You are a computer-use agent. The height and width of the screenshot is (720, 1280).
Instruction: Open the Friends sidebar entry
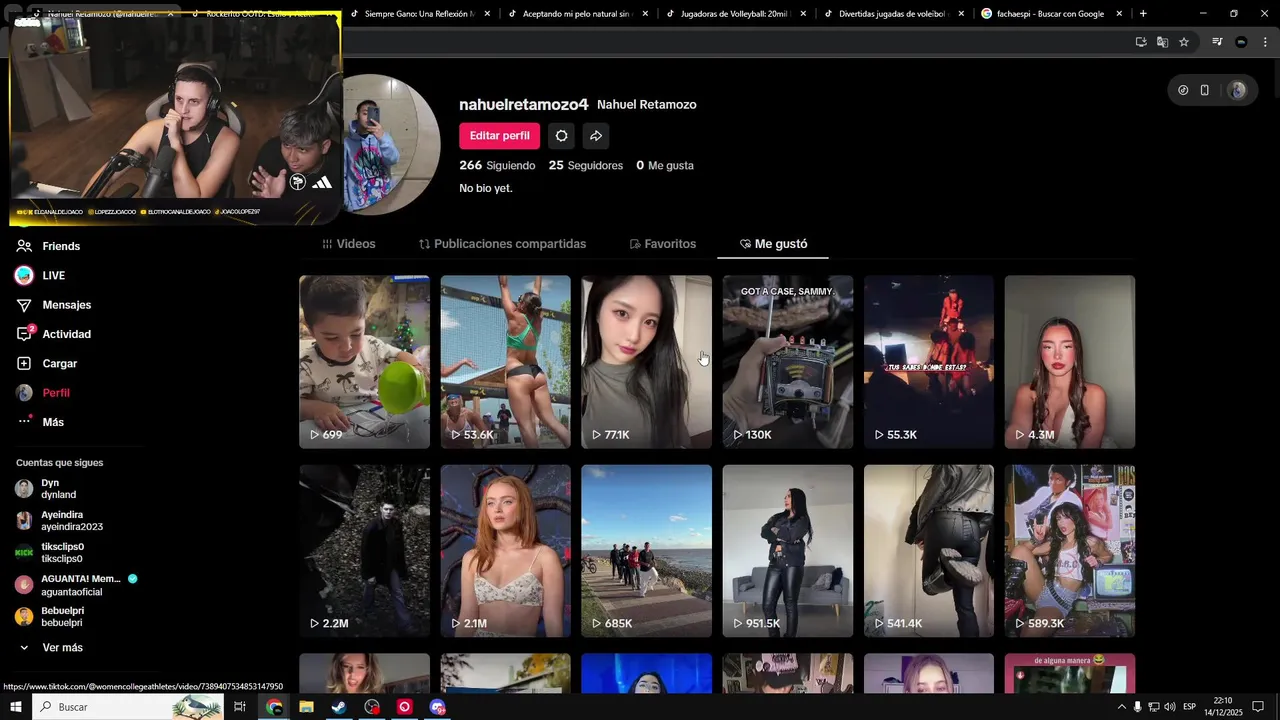click(60, 246)
